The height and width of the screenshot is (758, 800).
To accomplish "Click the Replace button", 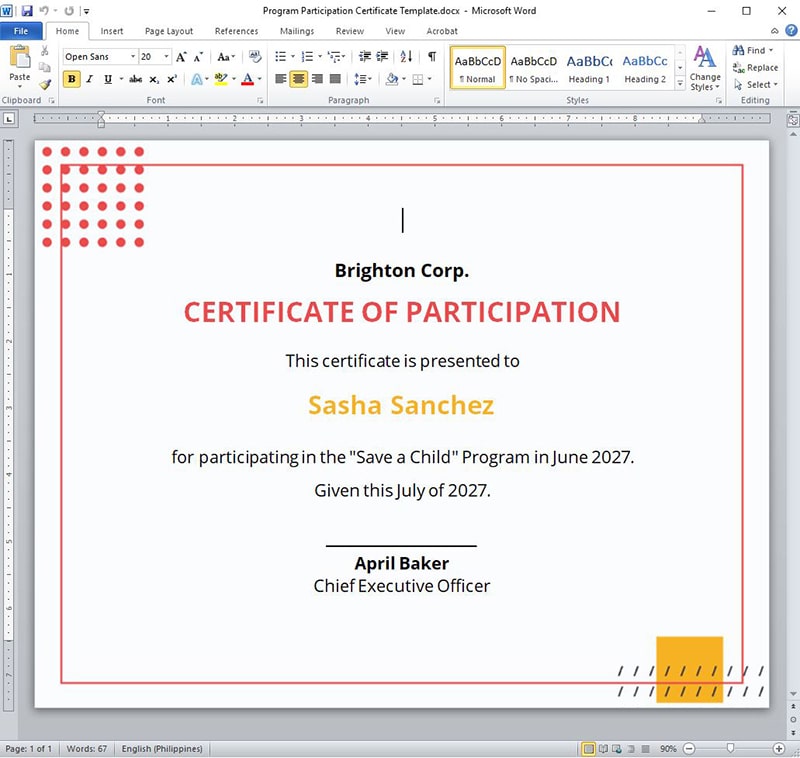I will click(755, 68).
